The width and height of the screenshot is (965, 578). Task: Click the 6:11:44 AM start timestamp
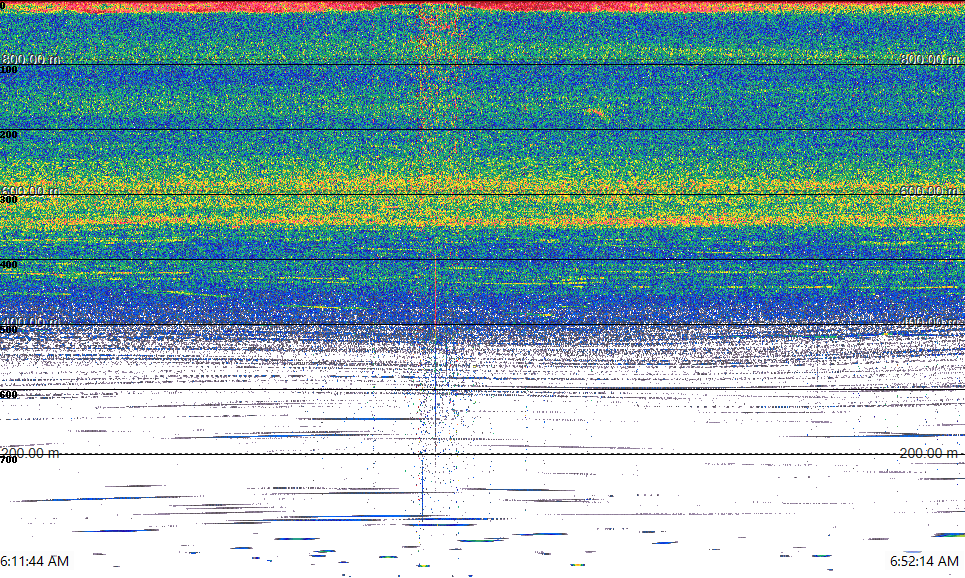tap(34, 561)
